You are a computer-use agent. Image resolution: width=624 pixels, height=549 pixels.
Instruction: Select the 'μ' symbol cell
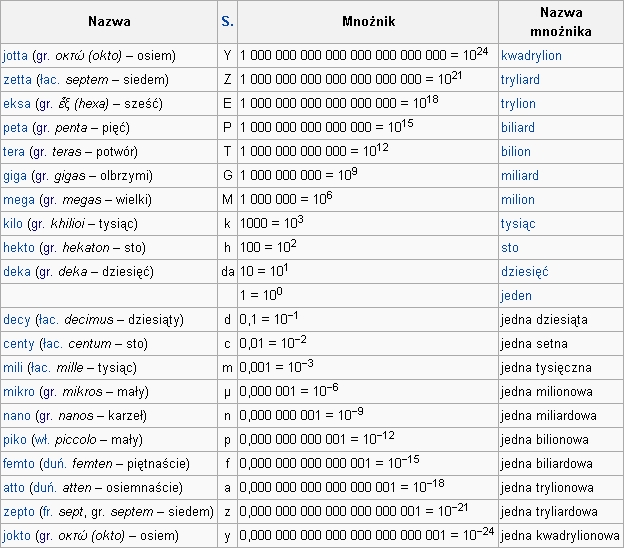tap(227, 392)
